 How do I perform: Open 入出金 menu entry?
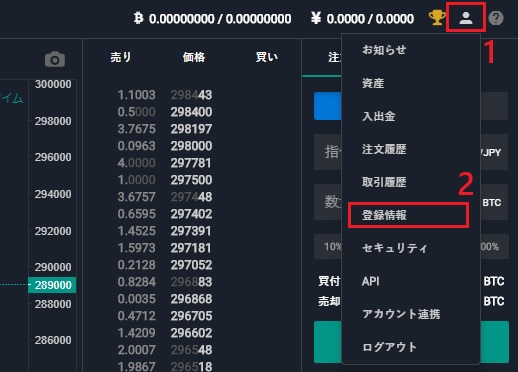379,116
